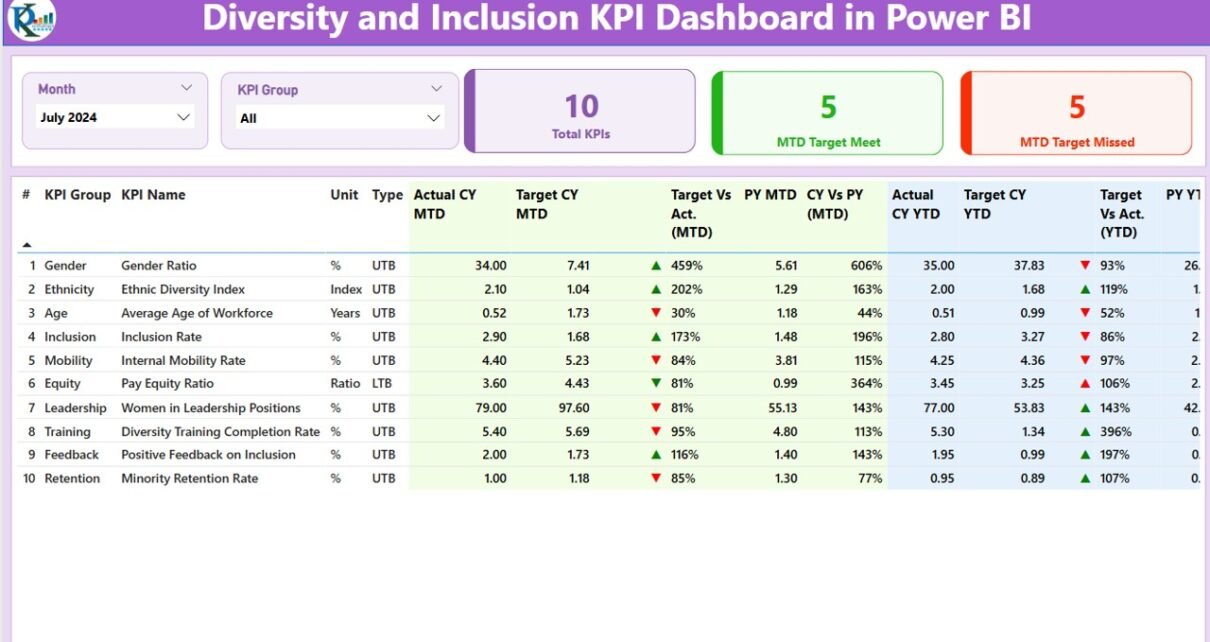This screenshot has height=642, width=1210.
Task: Select Internal Mobility Rate cell
Action: tap(183, 360)
